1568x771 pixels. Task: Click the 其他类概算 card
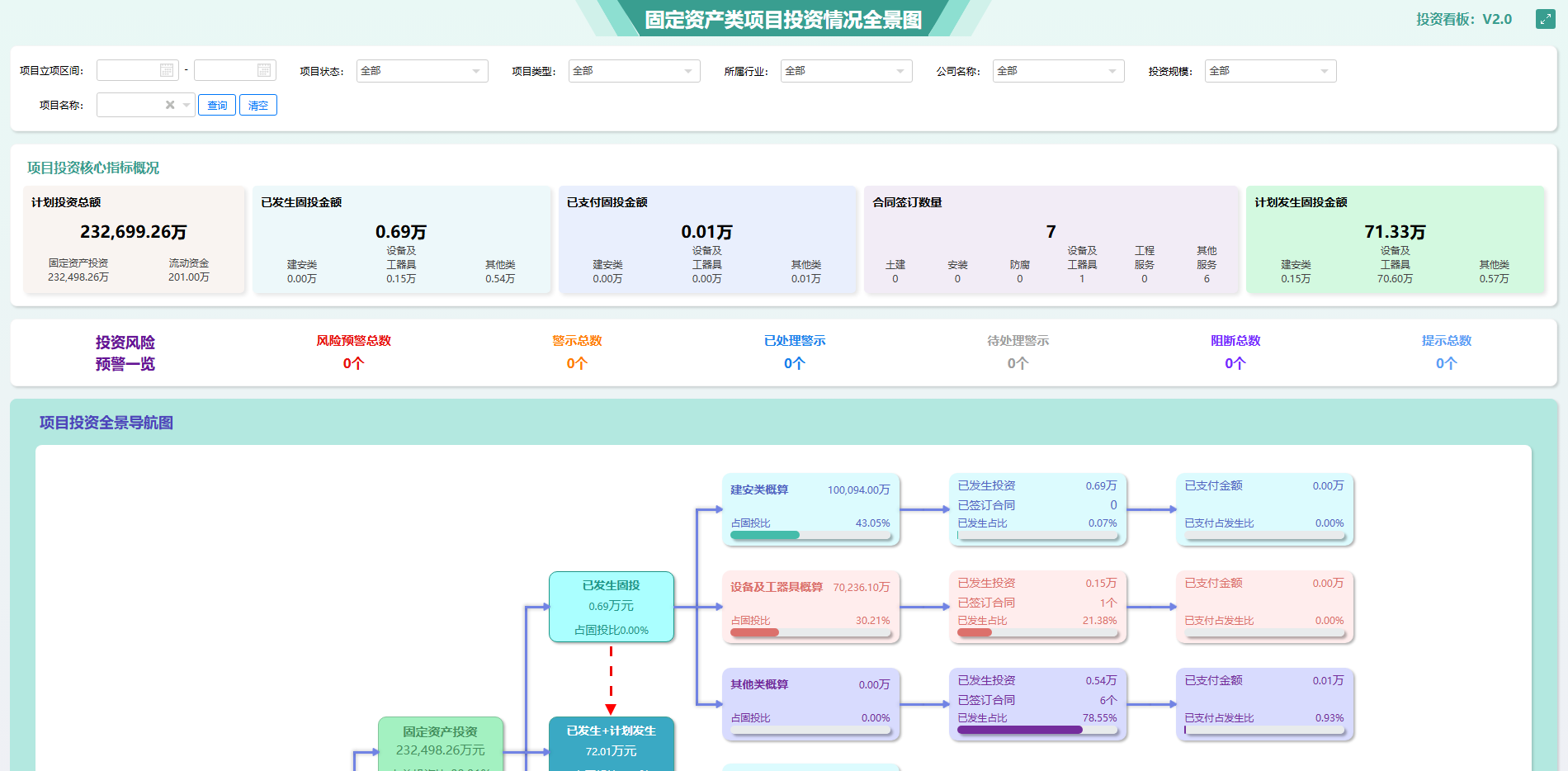(810, 704)
